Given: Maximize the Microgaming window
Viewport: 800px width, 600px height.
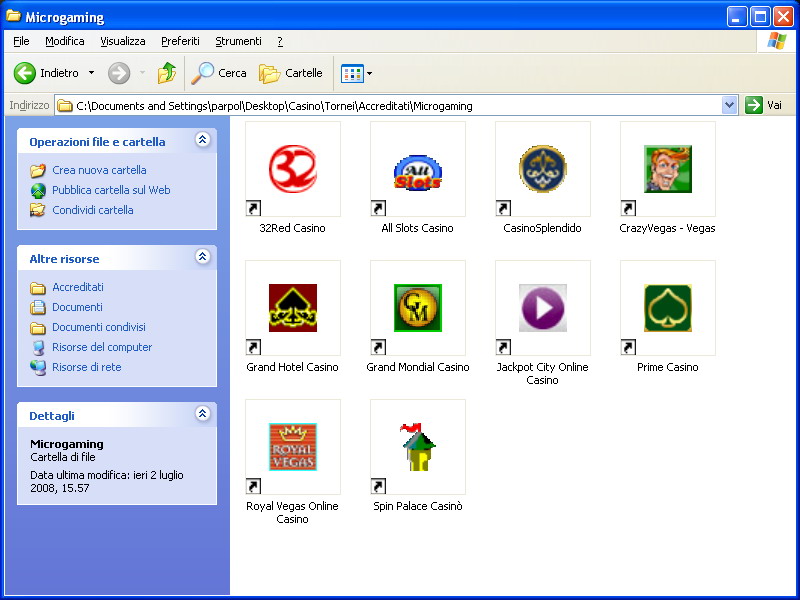Looking at the screenshot, I should (x=760, y=17).
